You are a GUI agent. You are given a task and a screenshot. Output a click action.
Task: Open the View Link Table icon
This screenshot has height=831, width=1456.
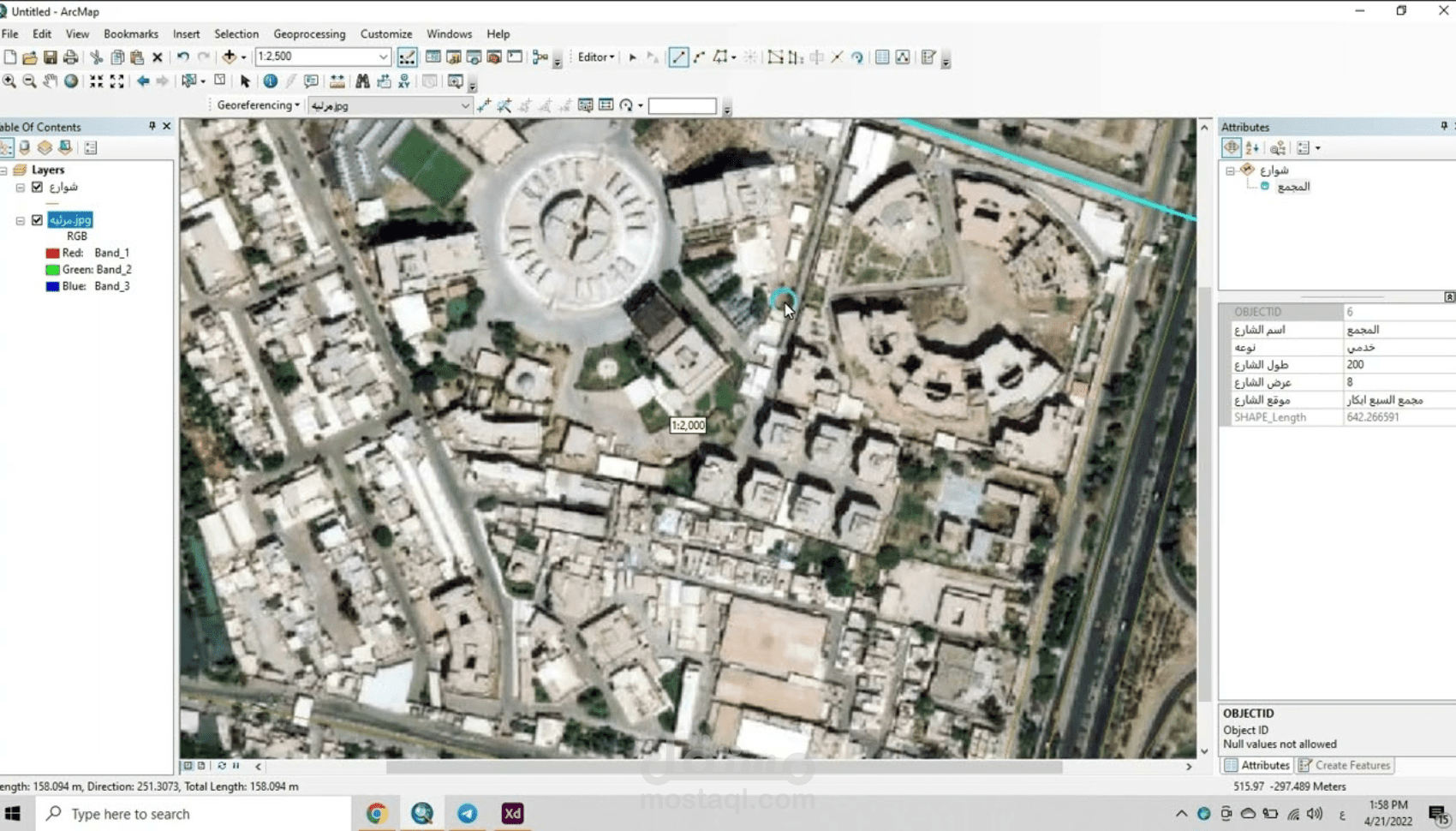coord(606,105)
